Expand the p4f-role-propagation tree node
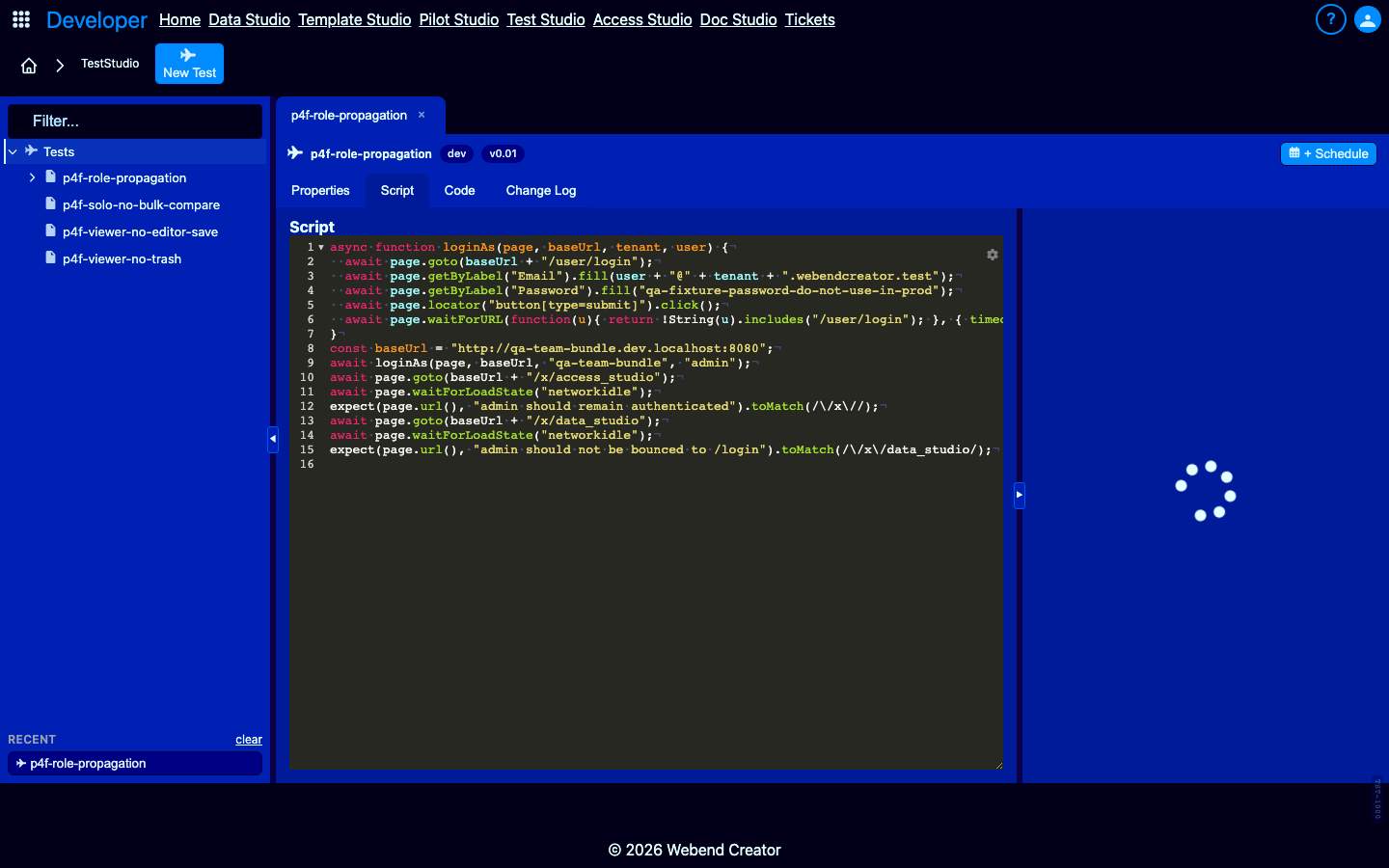 (32, 177)
